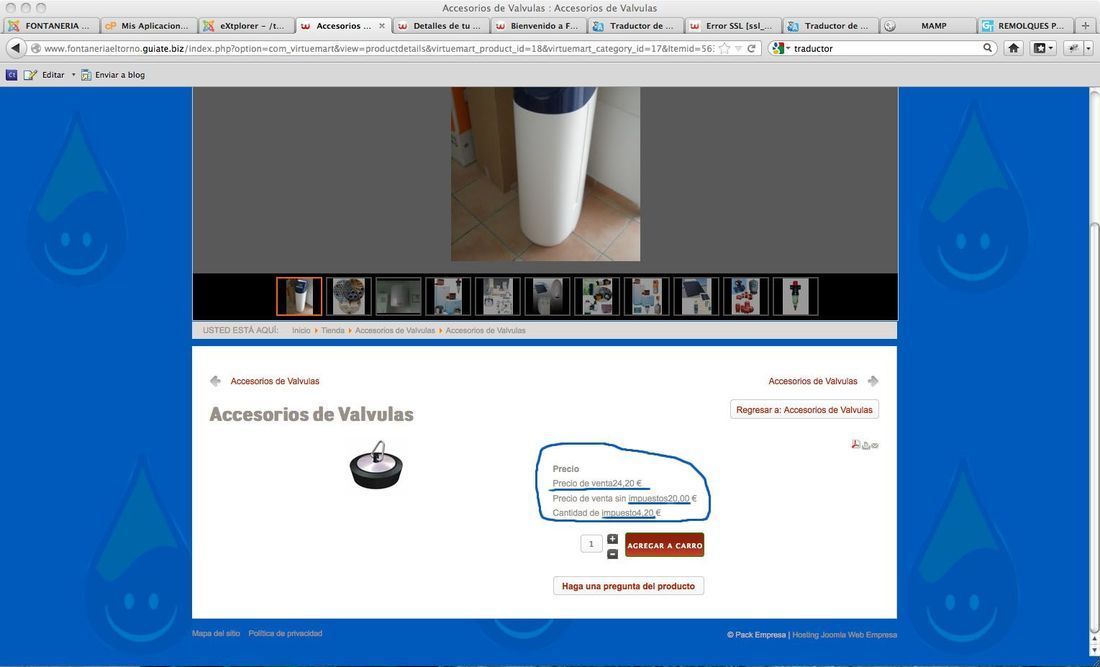Image resolution: width=1100 pixels, height=667 pixels.
Task: Click the search field containing 'traductor'
Action: [885, 48]
